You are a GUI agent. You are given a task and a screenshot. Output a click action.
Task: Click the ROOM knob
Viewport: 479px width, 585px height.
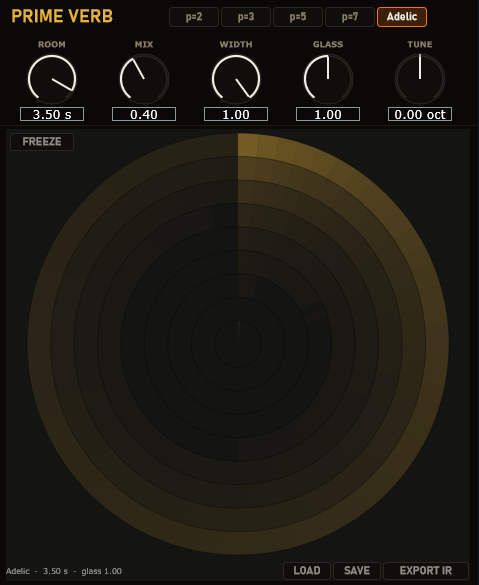(x=52, y=79)
